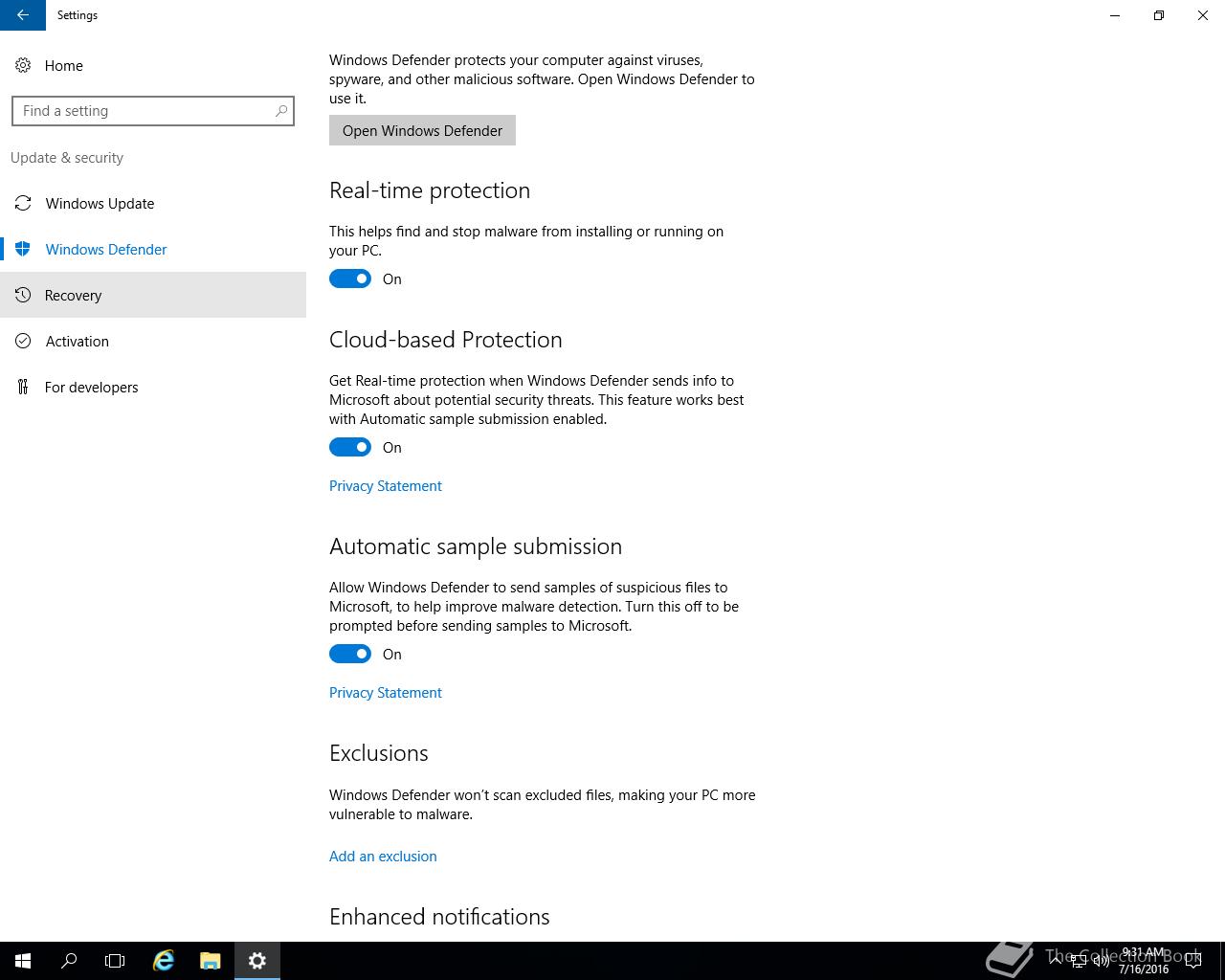Image resolution: width=1225 pixels, height=980 pixels.
Task: Select the Activation checkmark icon
Action: click(x=23, y=341)
